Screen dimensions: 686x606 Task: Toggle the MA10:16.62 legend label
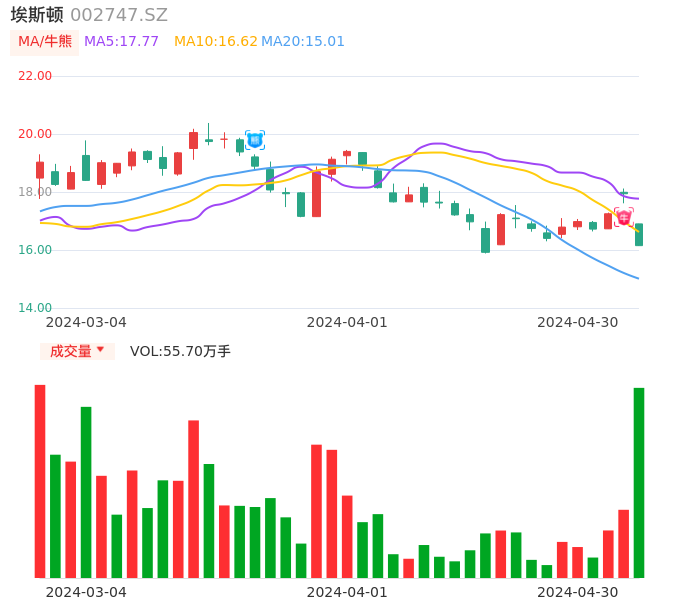215,42
